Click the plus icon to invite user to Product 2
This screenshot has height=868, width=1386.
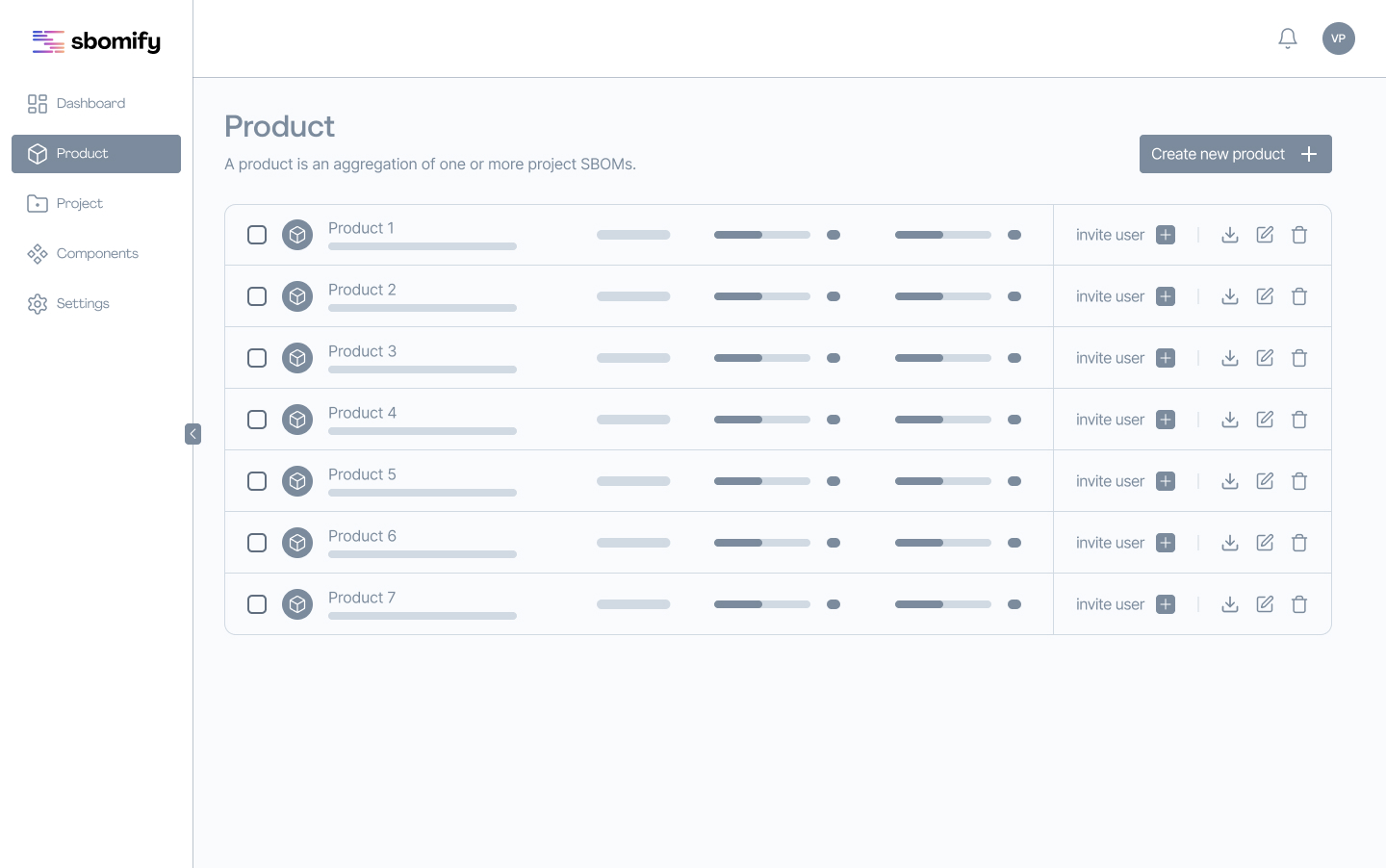click(1166, 296)
